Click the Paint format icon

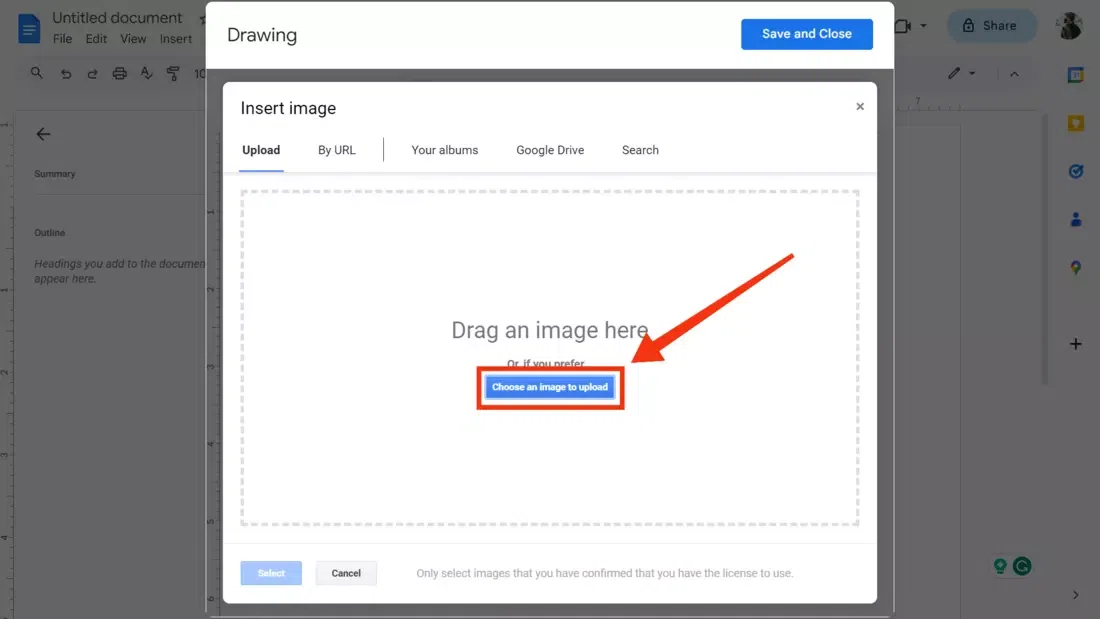173,73
